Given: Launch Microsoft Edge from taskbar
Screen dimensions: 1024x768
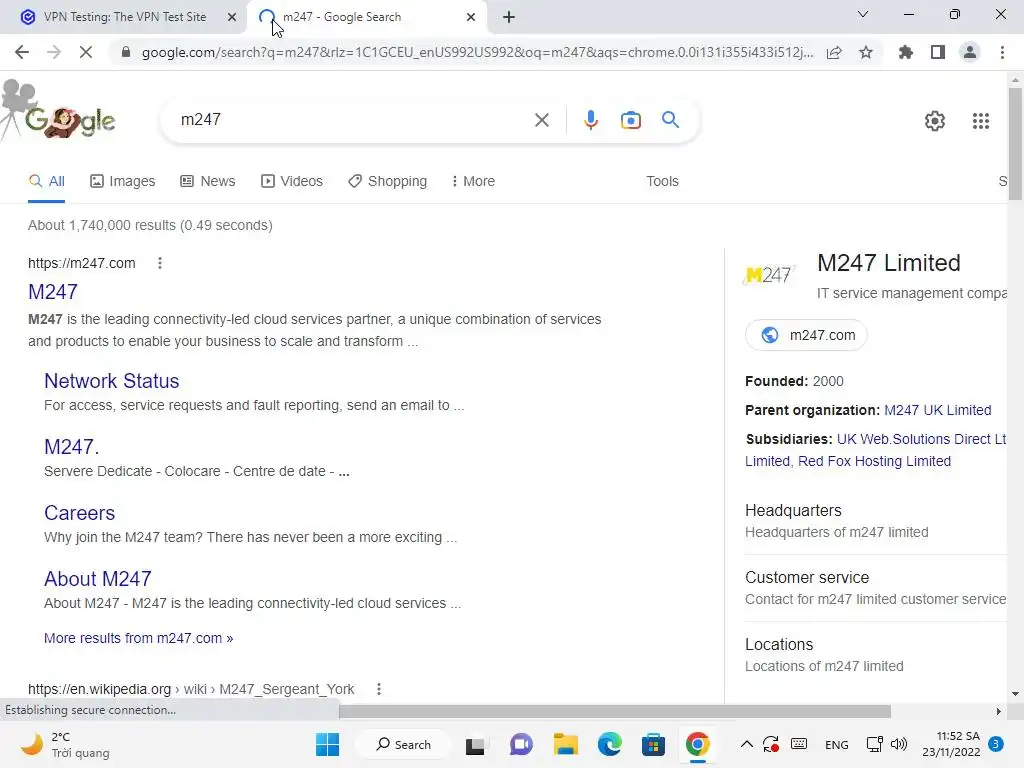Looking at the screenshot, I should click(609, 744).
